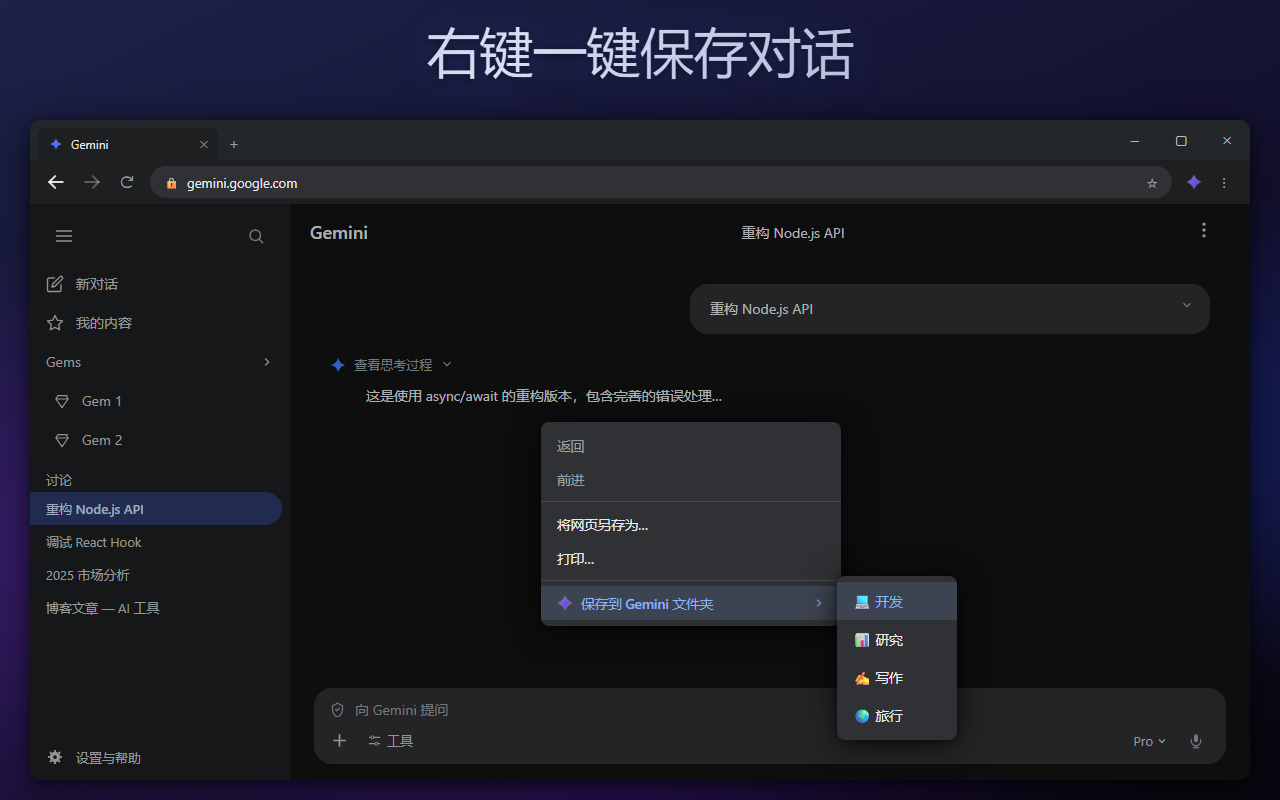Open 2025 市场分析 chat
This screenshot has width=1280, height=800.
(x=156, y=575)
